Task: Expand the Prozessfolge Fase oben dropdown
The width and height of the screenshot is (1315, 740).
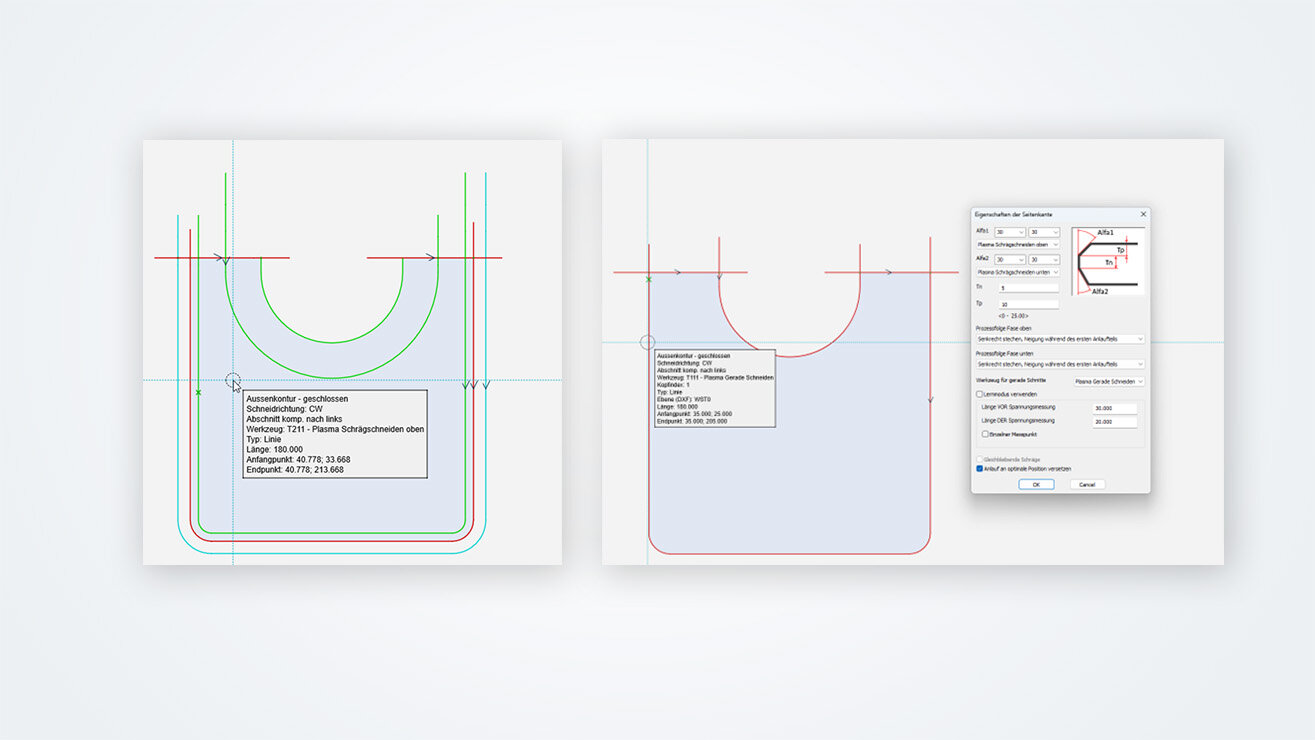Action: click(x=1060, y=339)
